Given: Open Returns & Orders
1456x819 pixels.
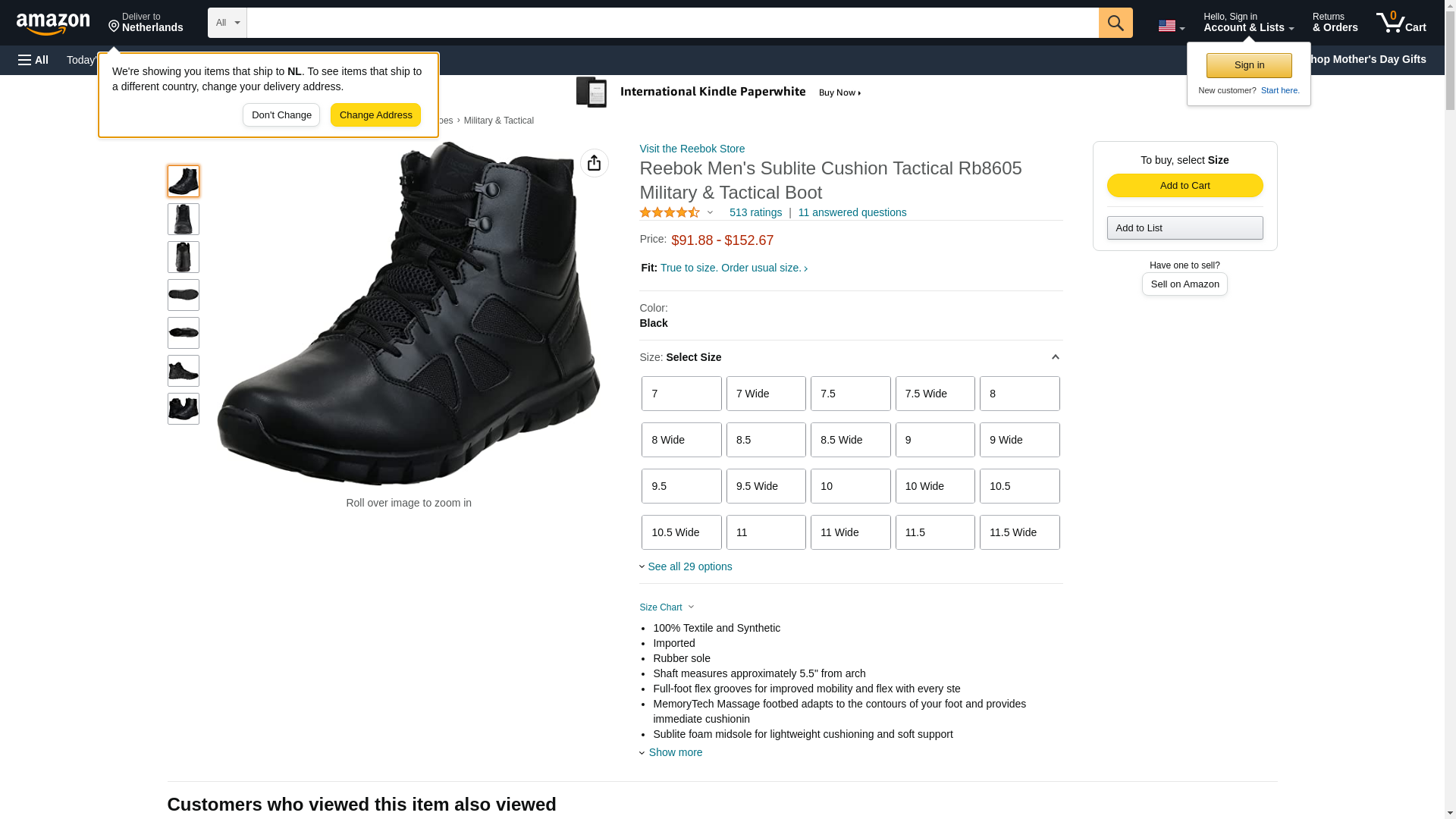Looking at the screenshot, I should coord(1335,22).
